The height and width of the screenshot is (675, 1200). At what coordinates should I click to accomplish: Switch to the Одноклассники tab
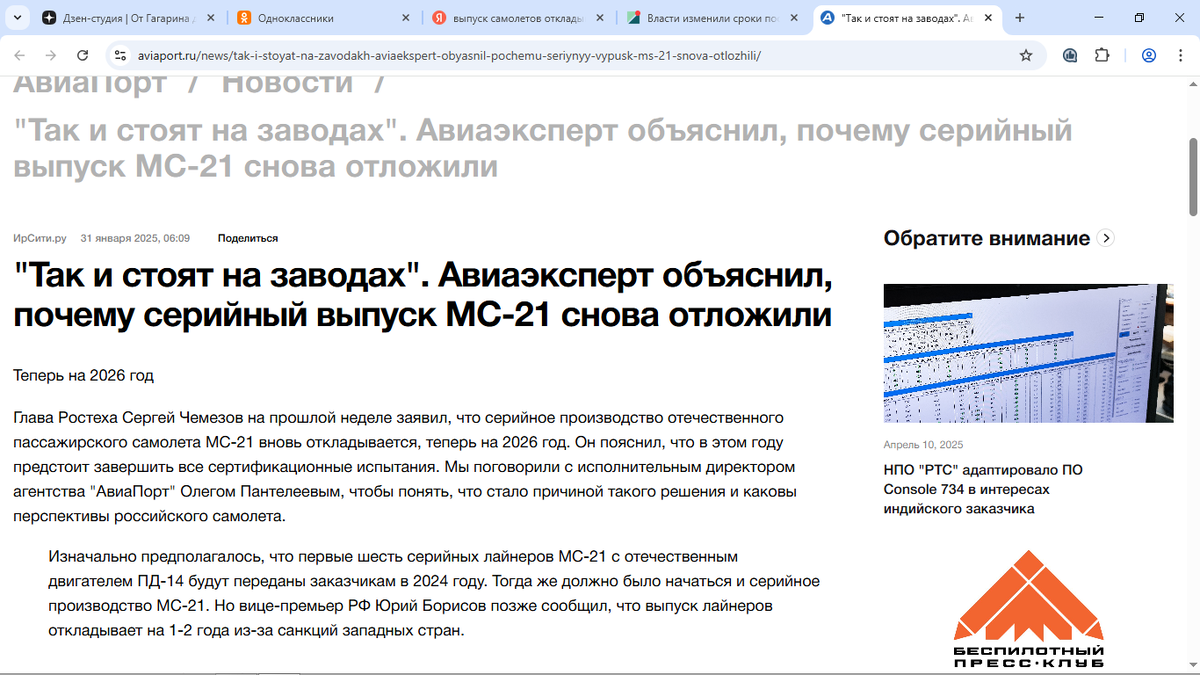coord(322,18)
